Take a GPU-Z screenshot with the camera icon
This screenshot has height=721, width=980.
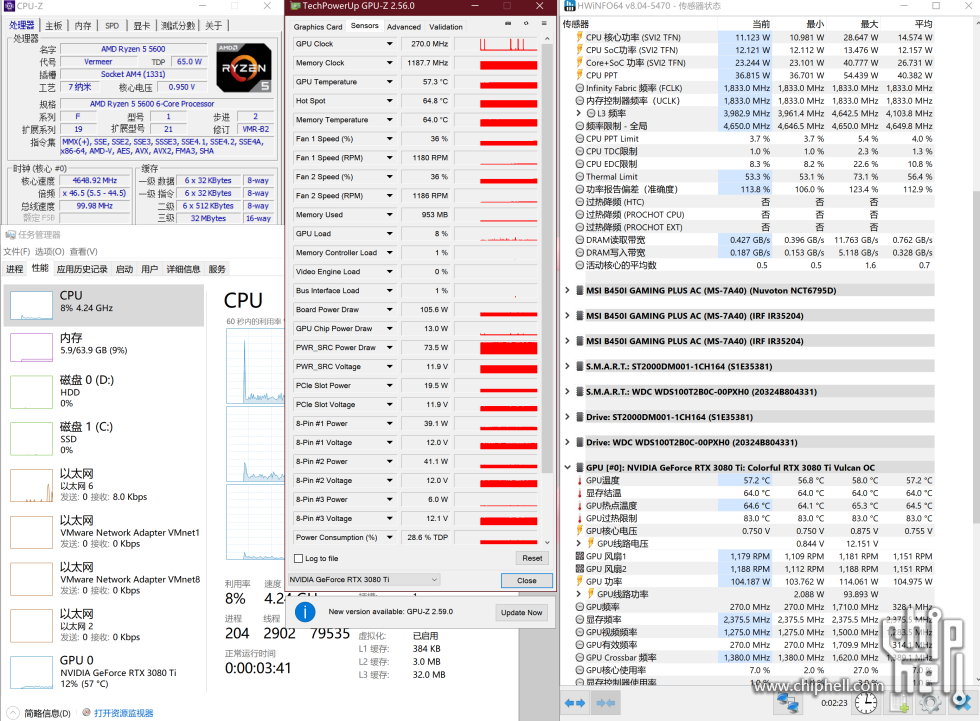[508, 23]
